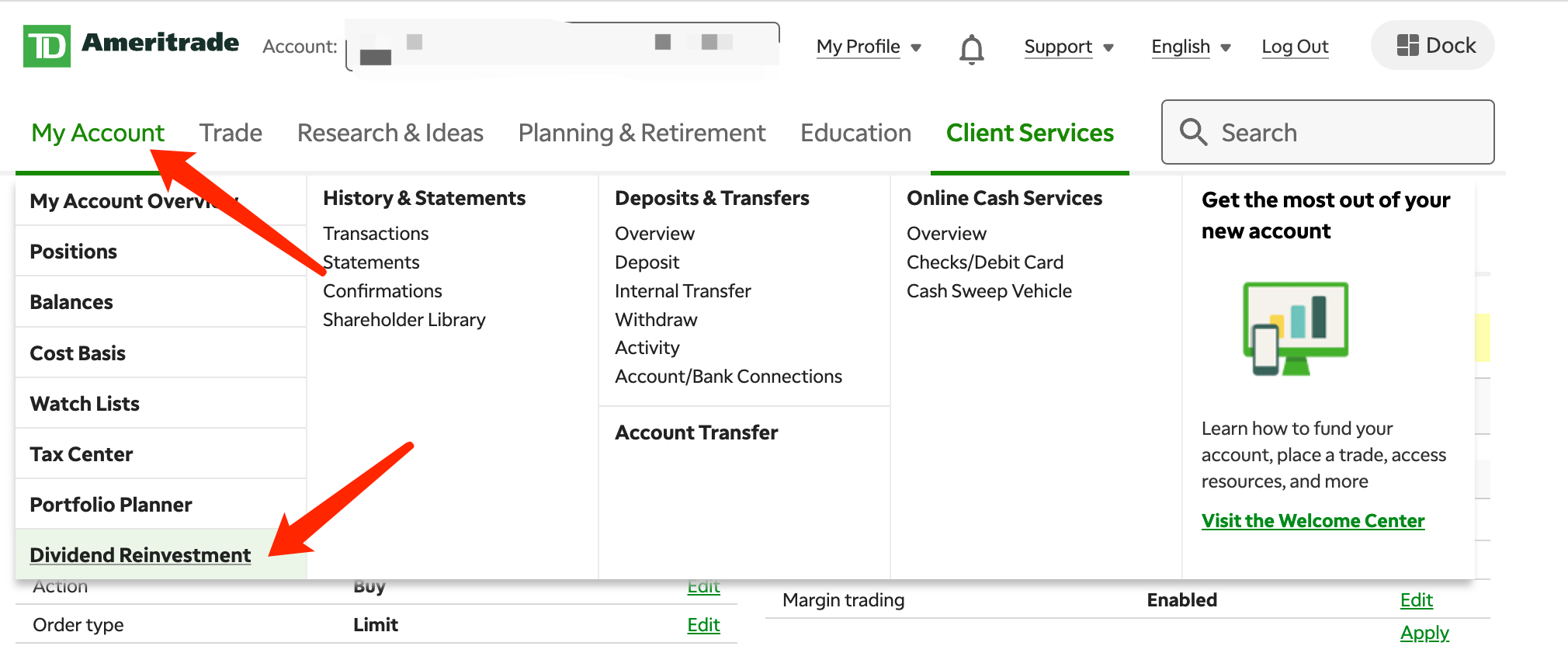Image resolution: width=1568 pixels, height=646 pixels.
Task: Click Edit next to Margin trading
Action: 1416,600
